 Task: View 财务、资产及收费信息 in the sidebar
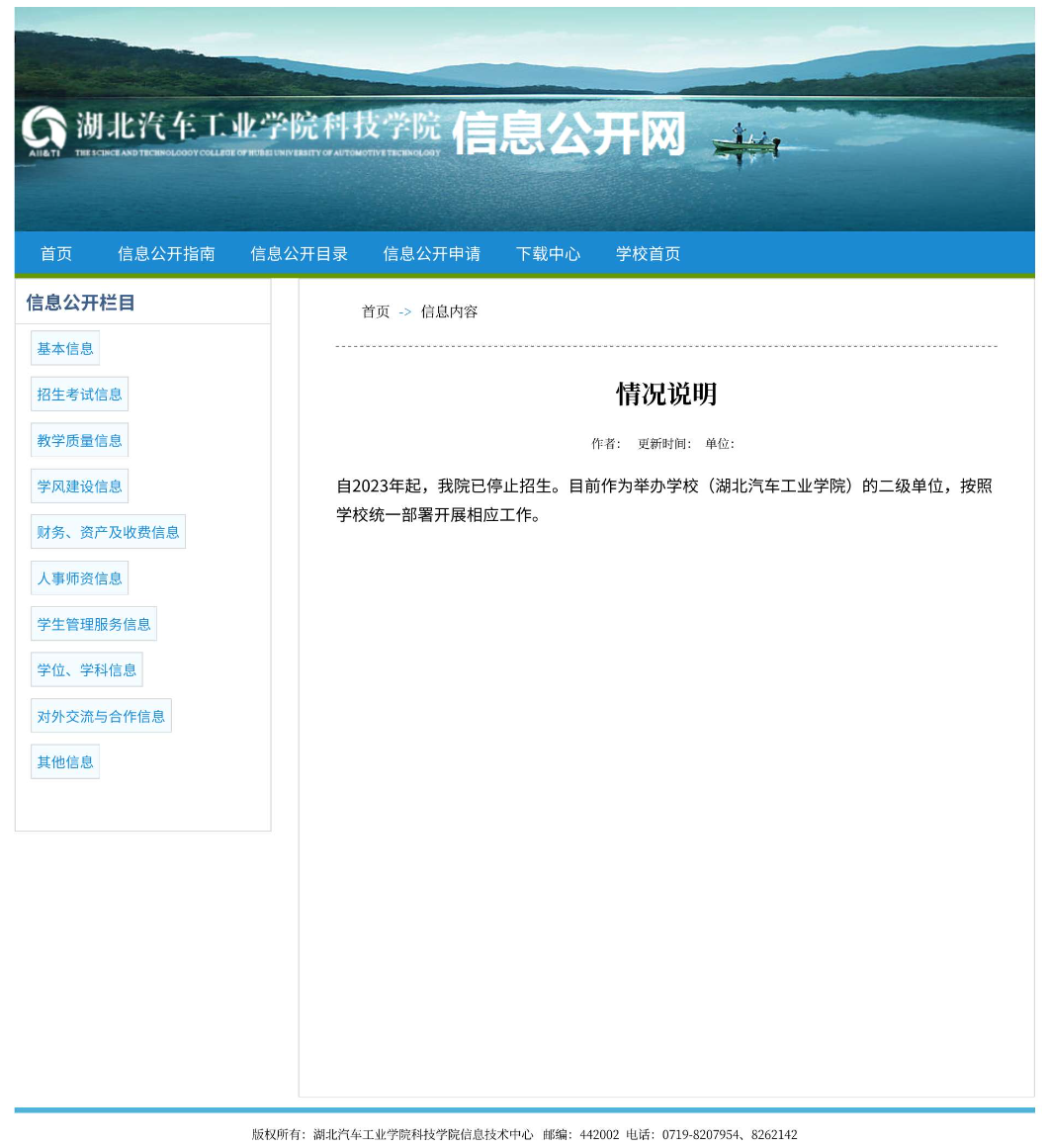(108, 532)
